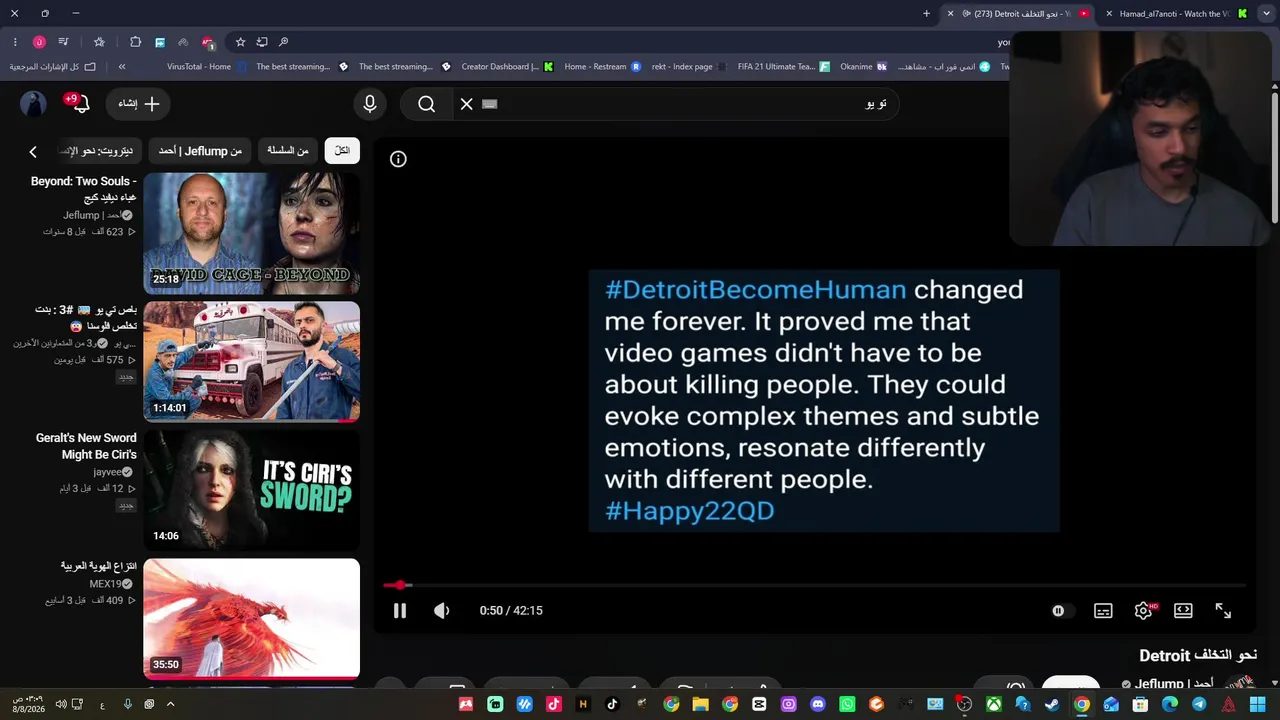Open the 'Geralt's New Sword Might Be Ciri's' title
This screenshot has width=1280, height=720.
(x=86, y=446)
